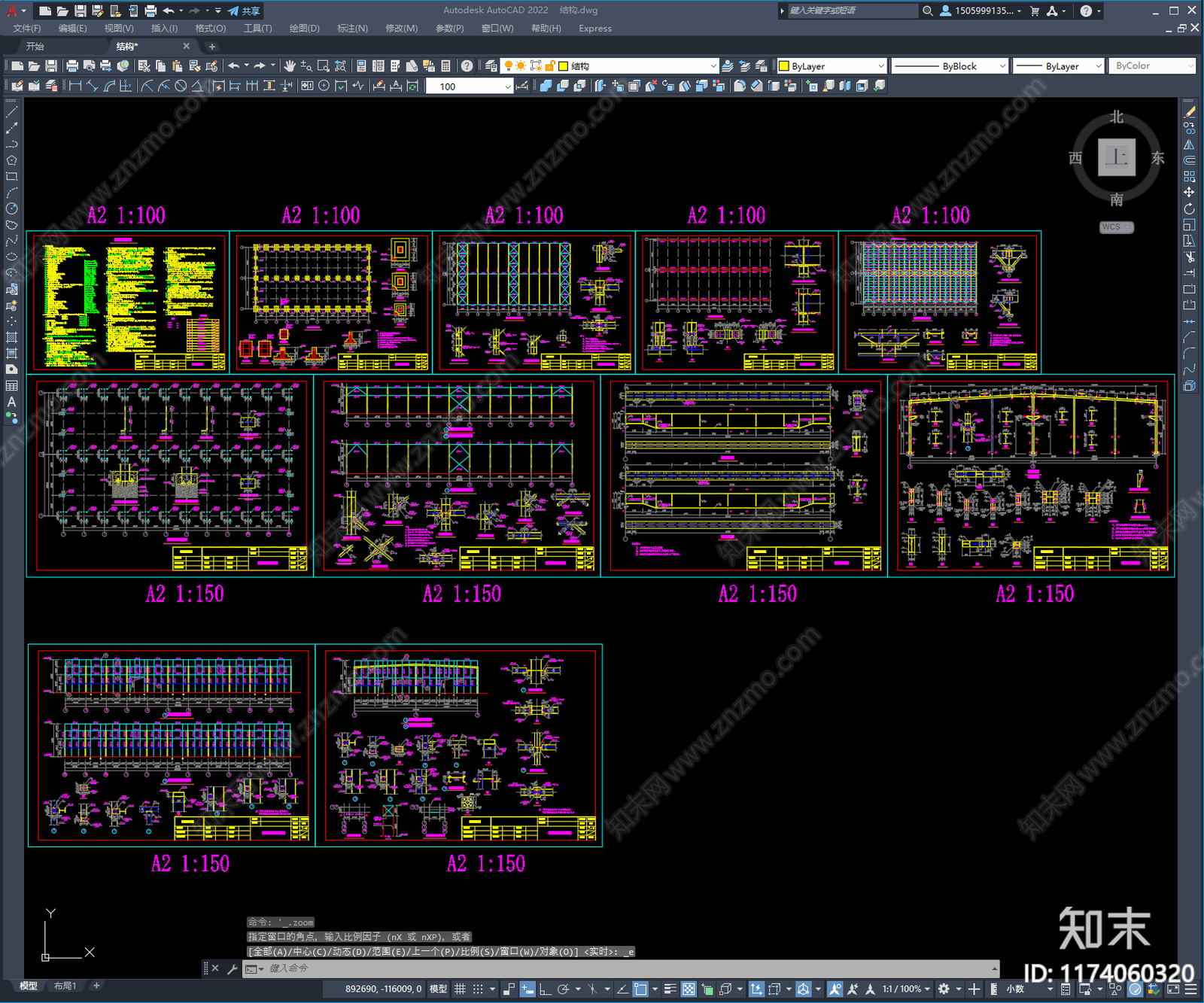Open the ByLayer color dropdown
The height and width of the screenshot is (1003, 1204).
832,66
